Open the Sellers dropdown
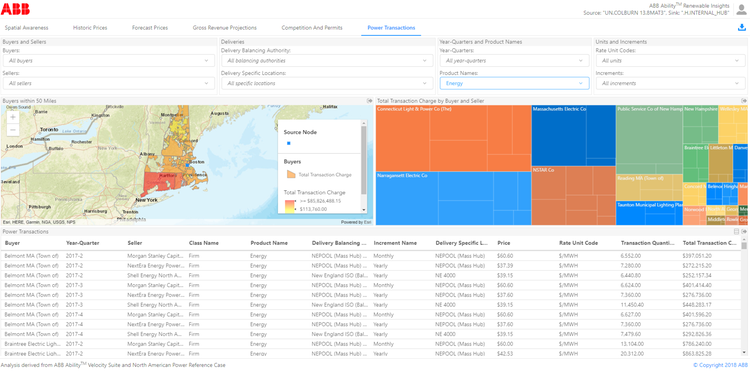Image resolution: width=750 pixels, height=371 pixels. pyautogui.click(x=109, y=83)
